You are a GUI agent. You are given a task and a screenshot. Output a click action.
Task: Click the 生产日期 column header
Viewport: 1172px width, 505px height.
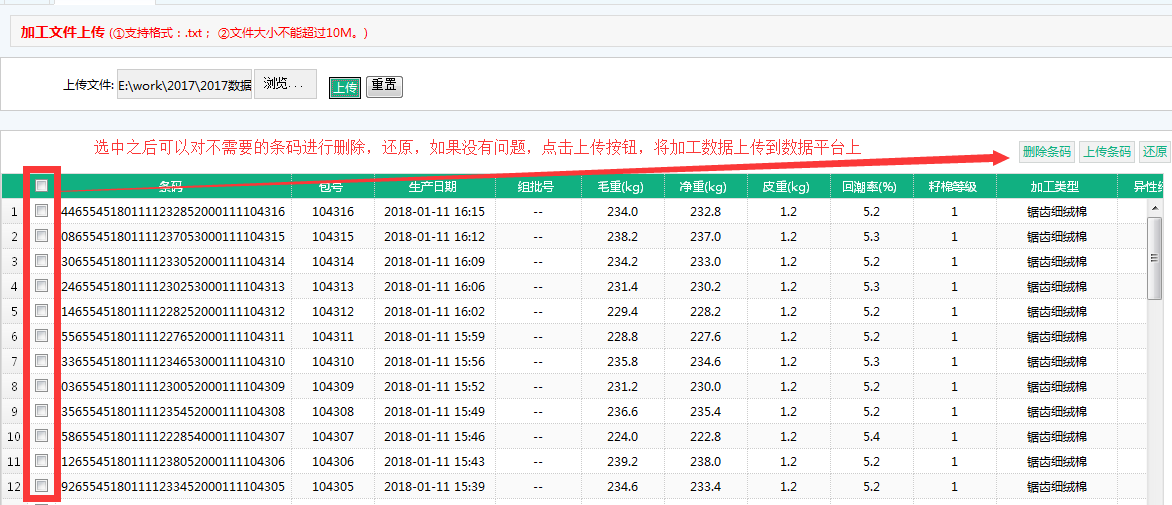(x=434, y=186)
